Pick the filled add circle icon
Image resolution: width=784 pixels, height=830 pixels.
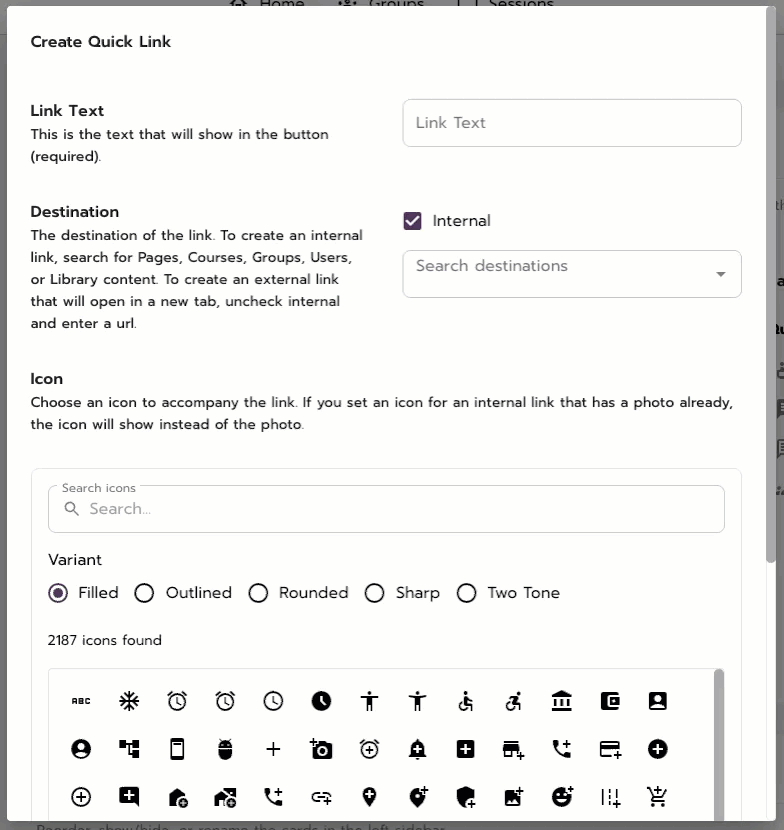tap(657, 749)
